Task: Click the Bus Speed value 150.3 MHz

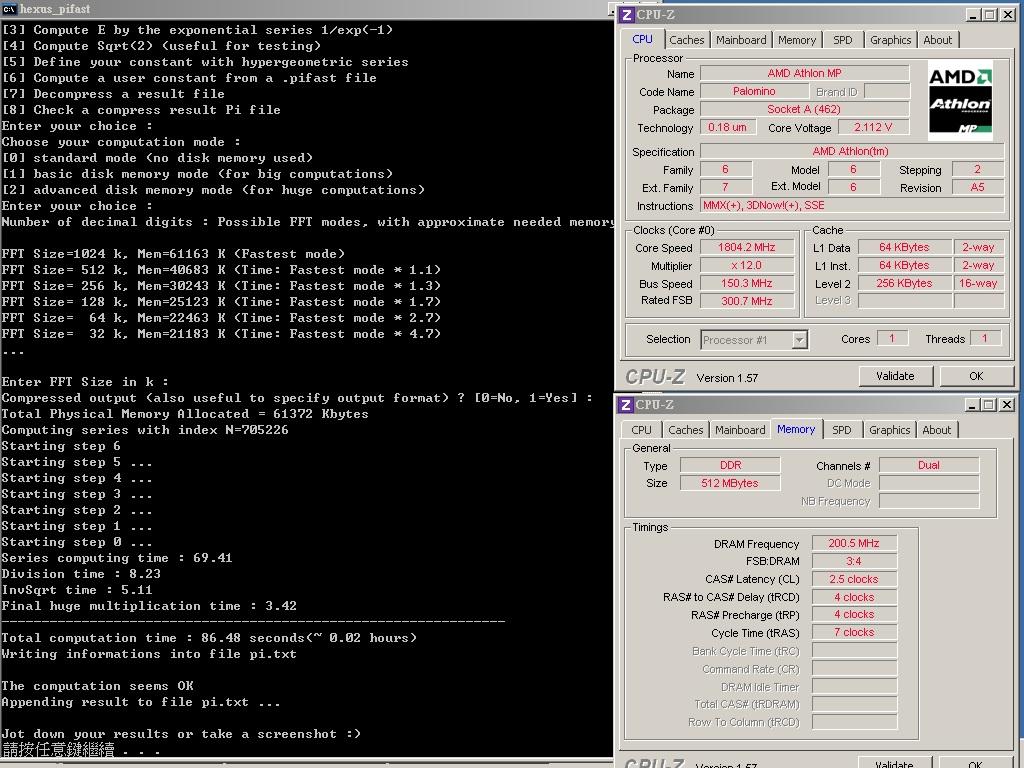Action: tap(746, 283)
